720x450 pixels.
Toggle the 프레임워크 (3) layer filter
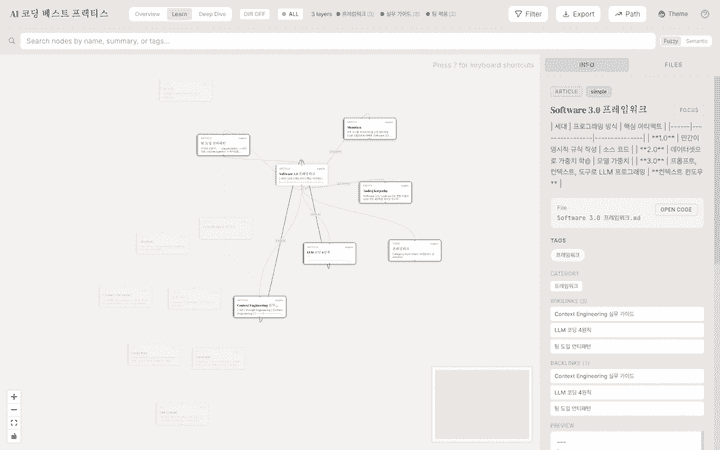coord(355,14)
